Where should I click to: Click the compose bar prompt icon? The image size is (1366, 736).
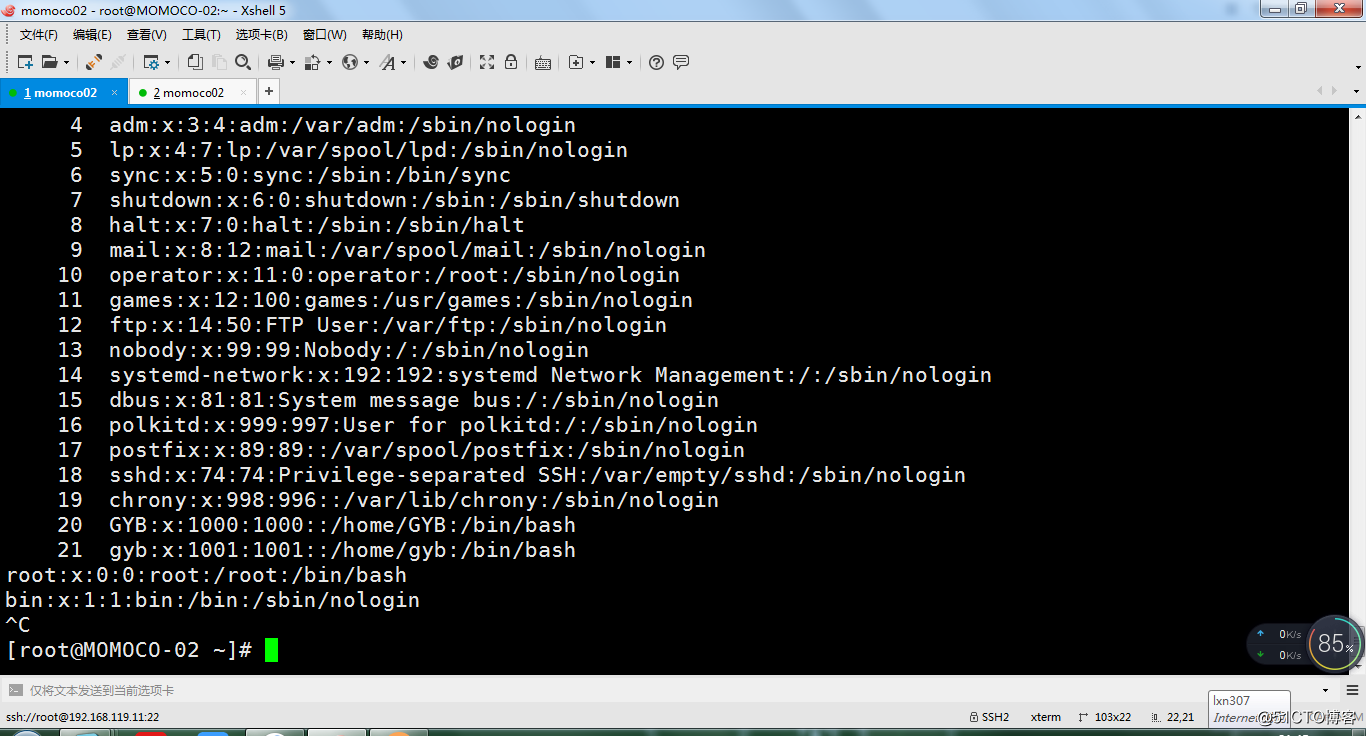tap(15, 690)
